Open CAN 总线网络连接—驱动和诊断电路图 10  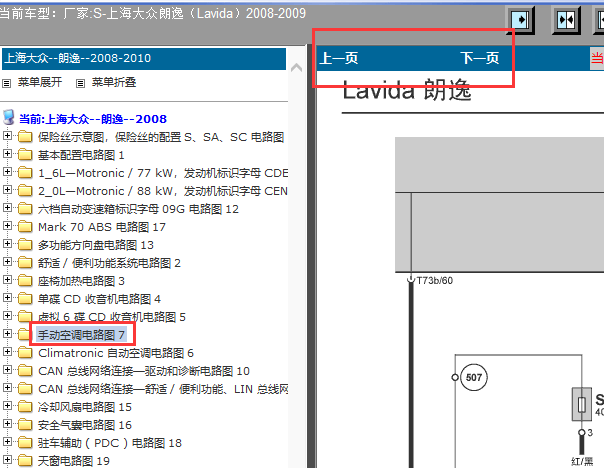click(x=144, y=371)
